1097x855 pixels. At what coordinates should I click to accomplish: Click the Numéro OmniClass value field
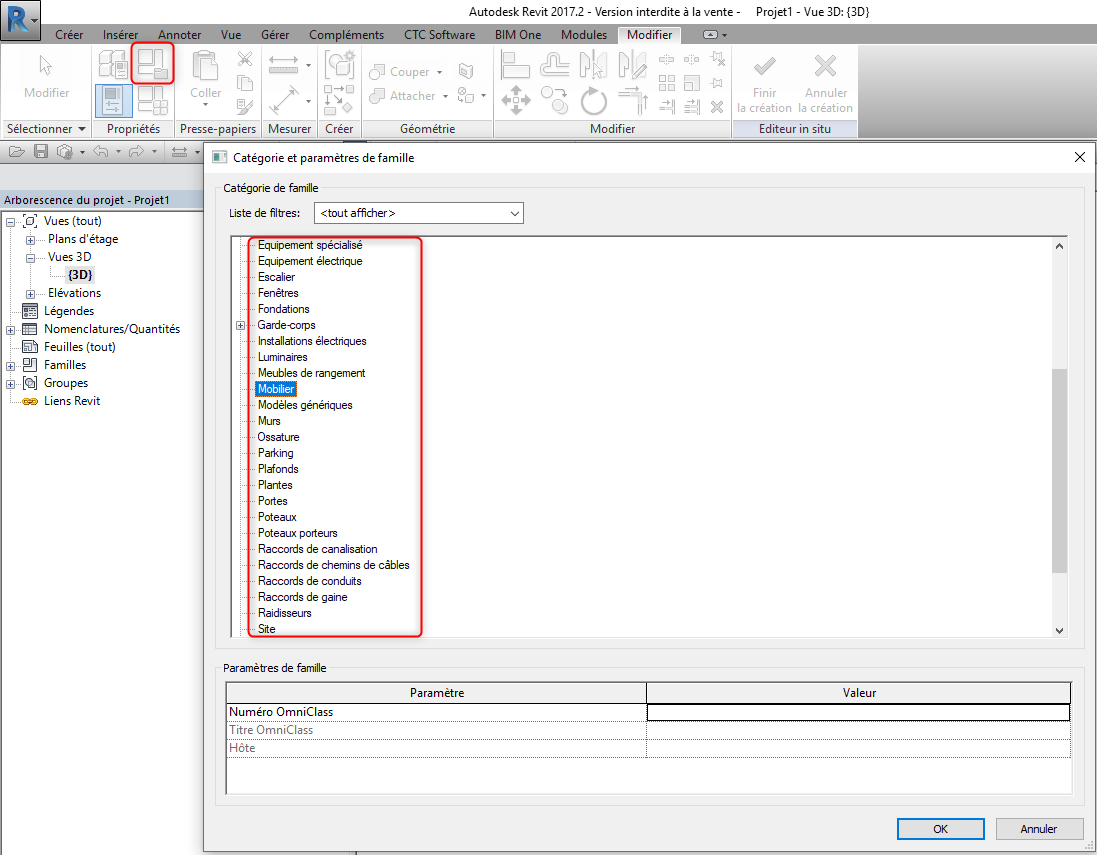(858, 712)
